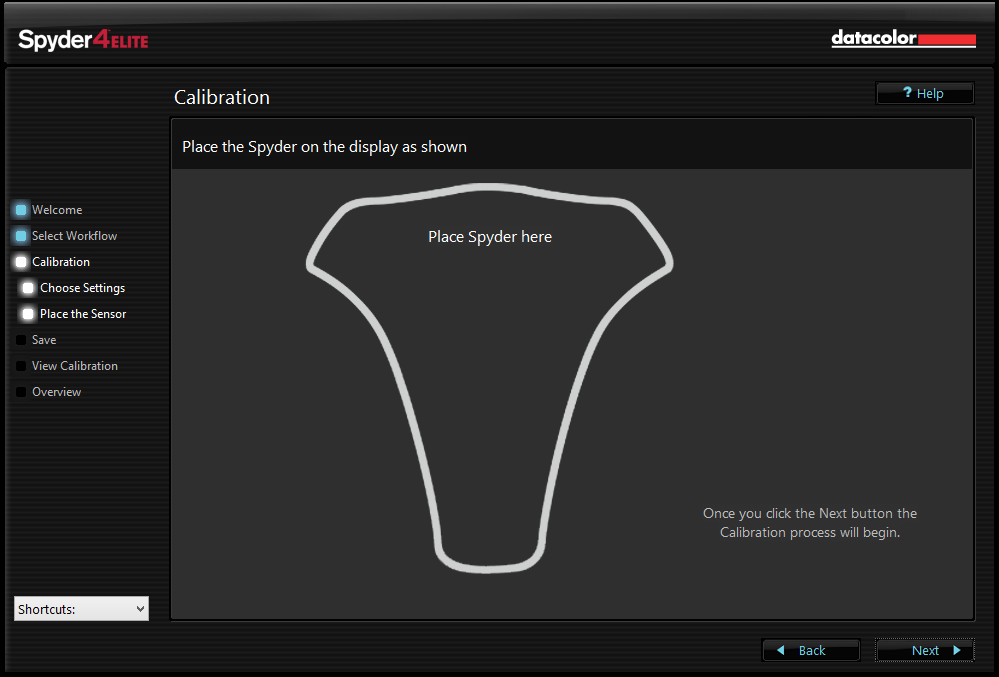Open Help from the top right
The height and width of the screenshot is (677, 999).
point(924,92)
